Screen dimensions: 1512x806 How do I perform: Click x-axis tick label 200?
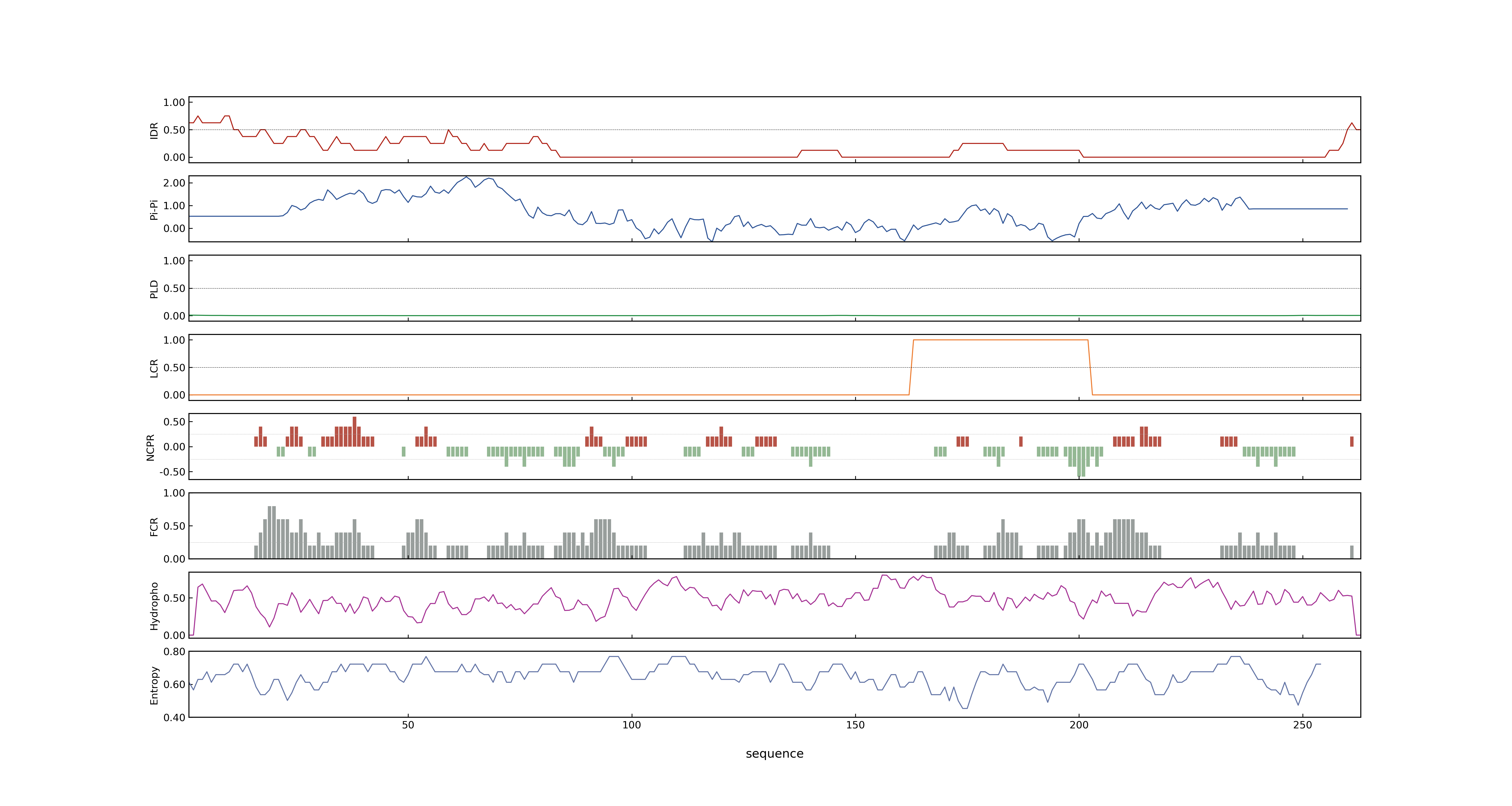[x=1079, y=725]
